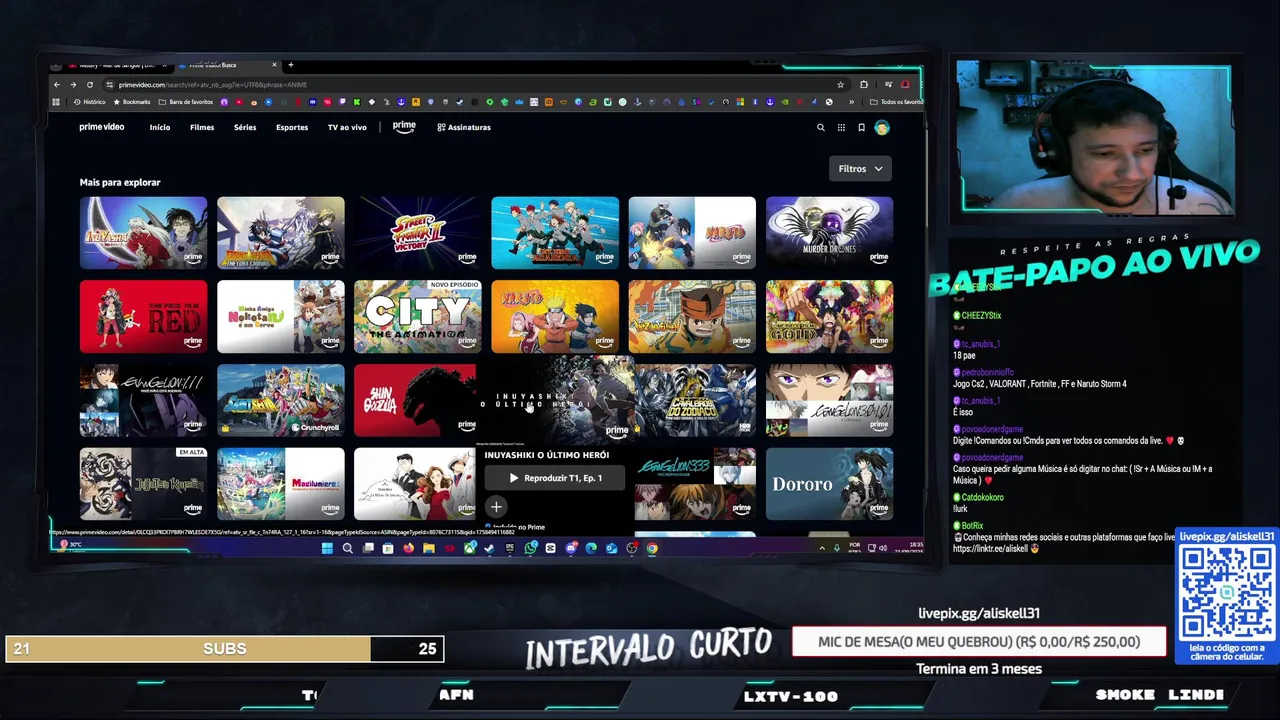The width and height of the screenshot is (1280, 720).
Task: Go back with the browser back arrow
Action: pos(56,85)
